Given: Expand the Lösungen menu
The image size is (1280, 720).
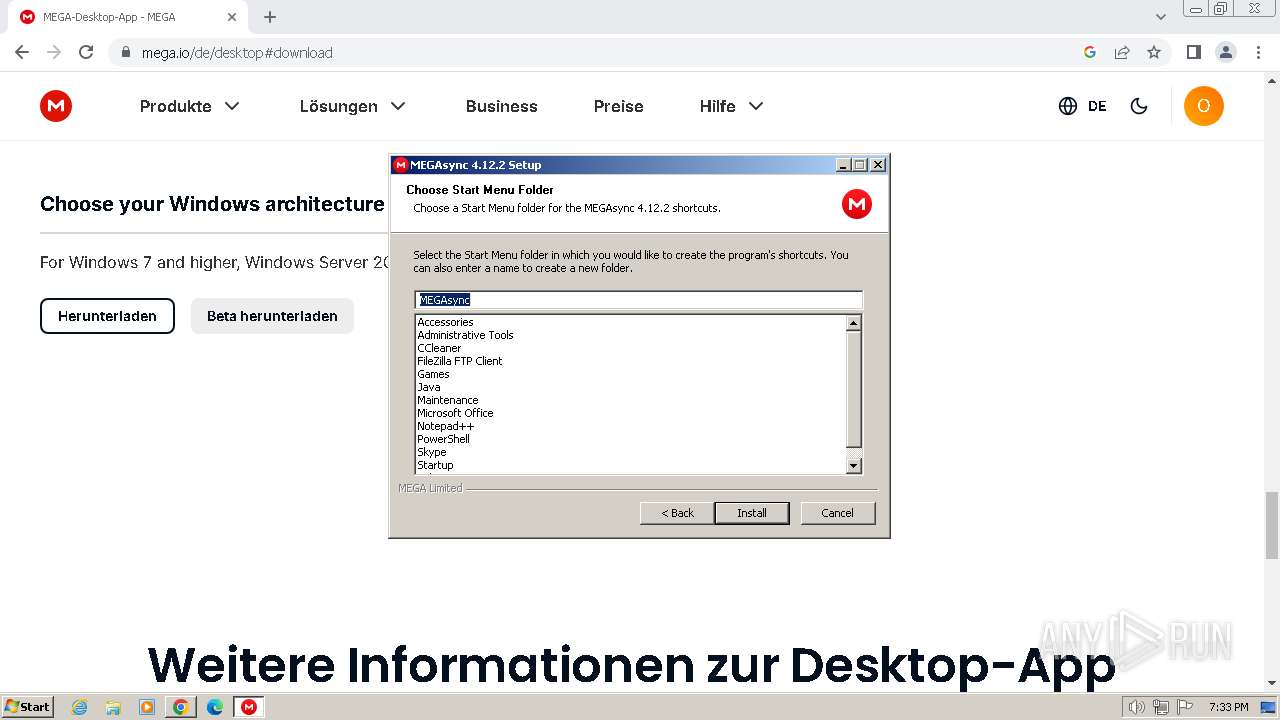Looking at the screenshot, I should coord(352,106).
